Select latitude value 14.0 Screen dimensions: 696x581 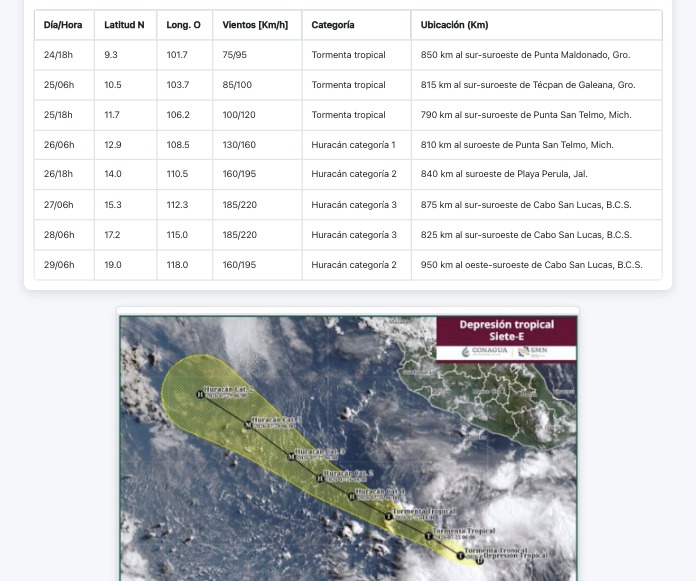pos(113,174)
